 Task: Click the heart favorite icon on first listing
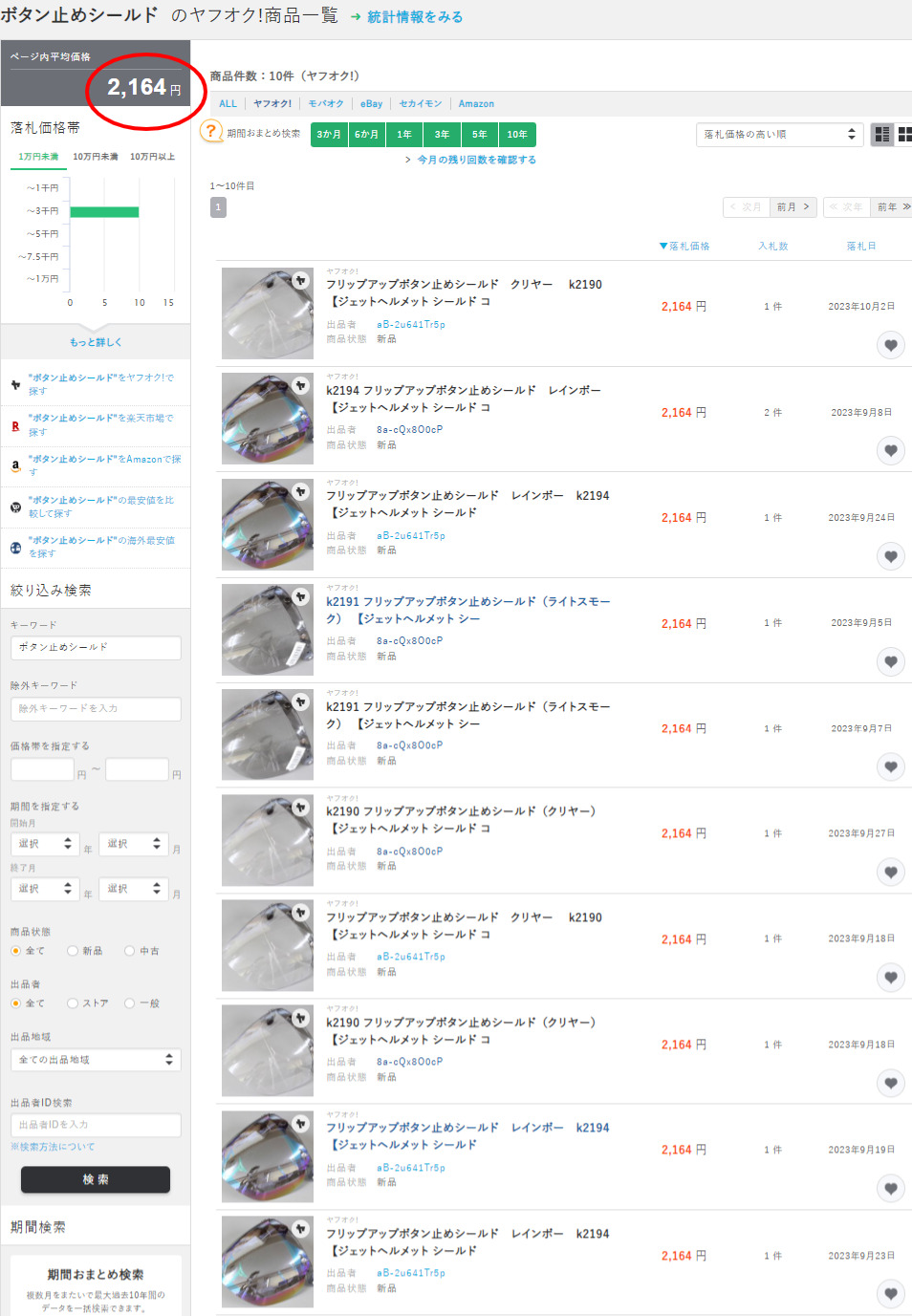(890, 345)
